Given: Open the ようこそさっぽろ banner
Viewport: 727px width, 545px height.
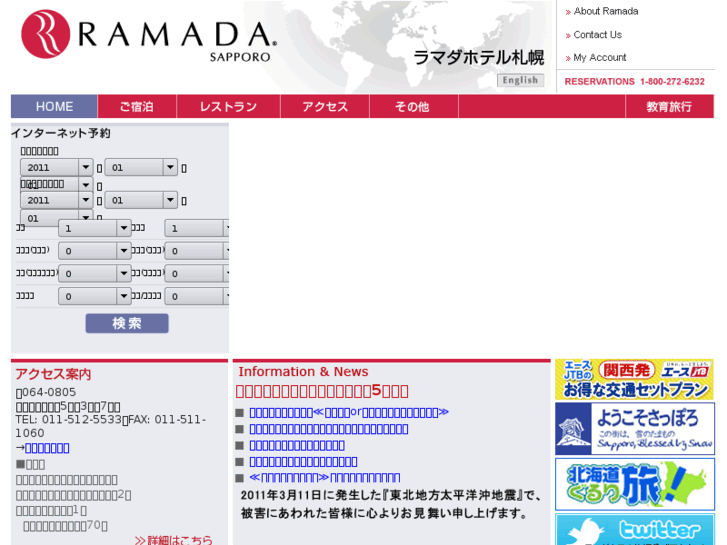Looking at the screenshot, I should [634, 429].
